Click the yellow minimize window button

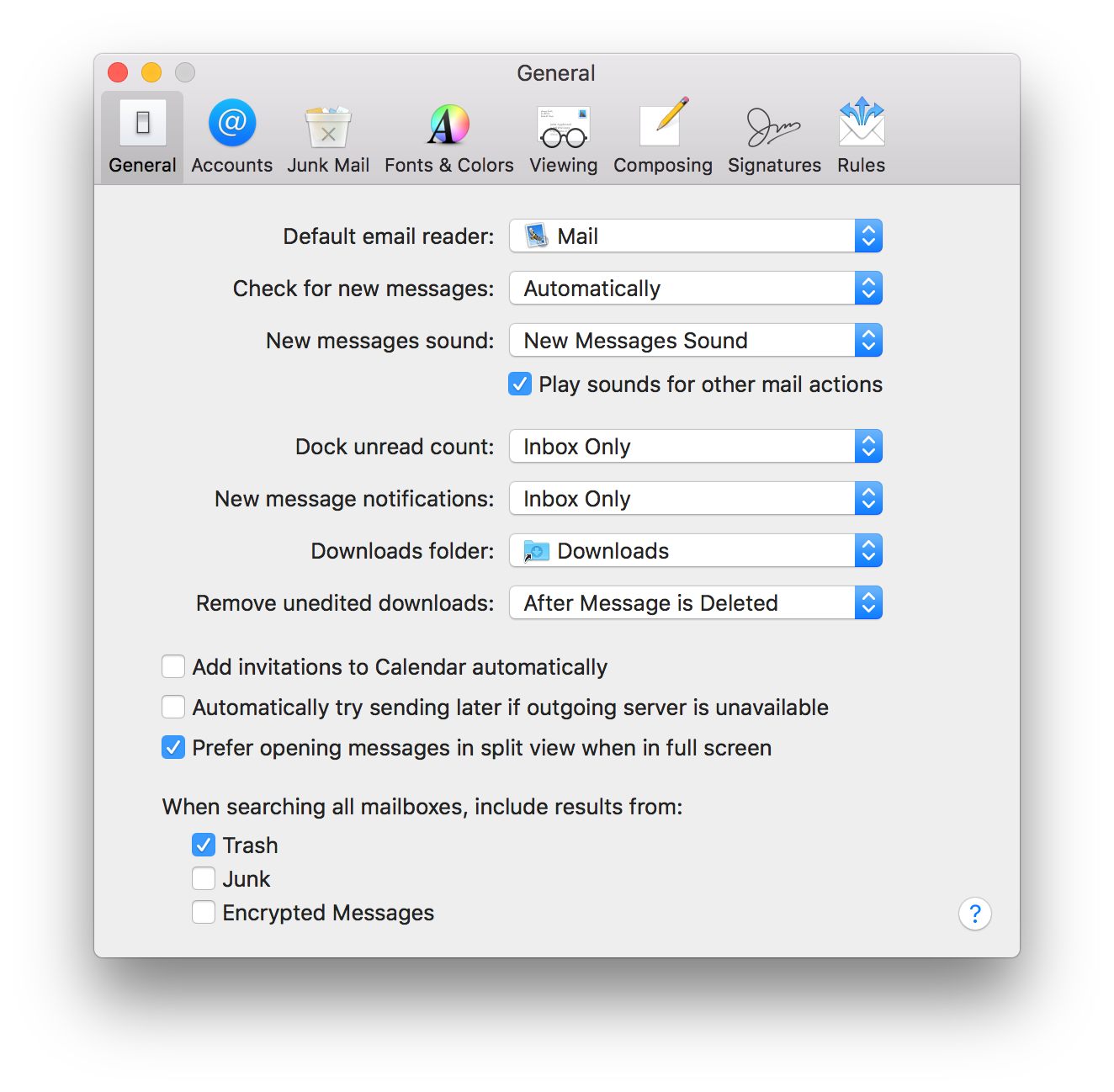click(151, 73)
